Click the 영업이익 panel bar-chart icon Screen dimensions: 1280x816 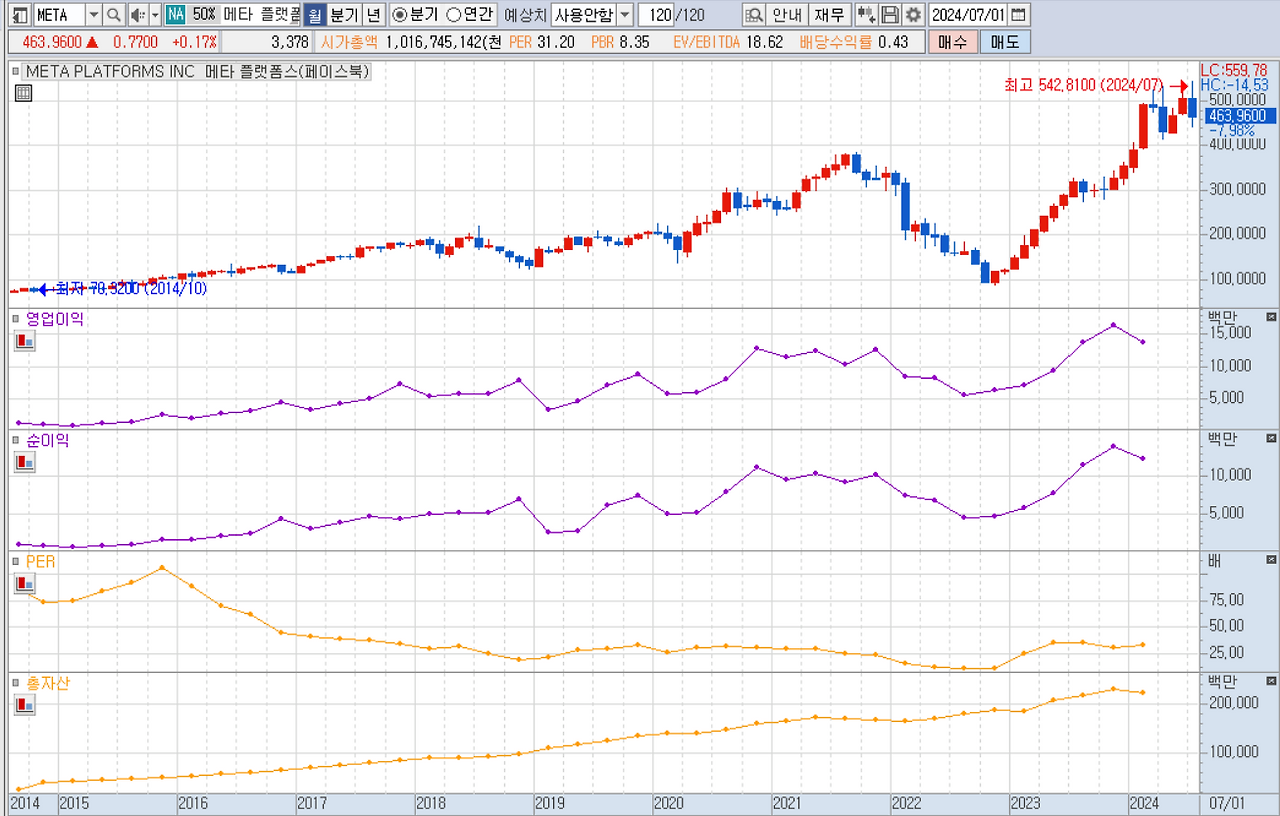24,341
